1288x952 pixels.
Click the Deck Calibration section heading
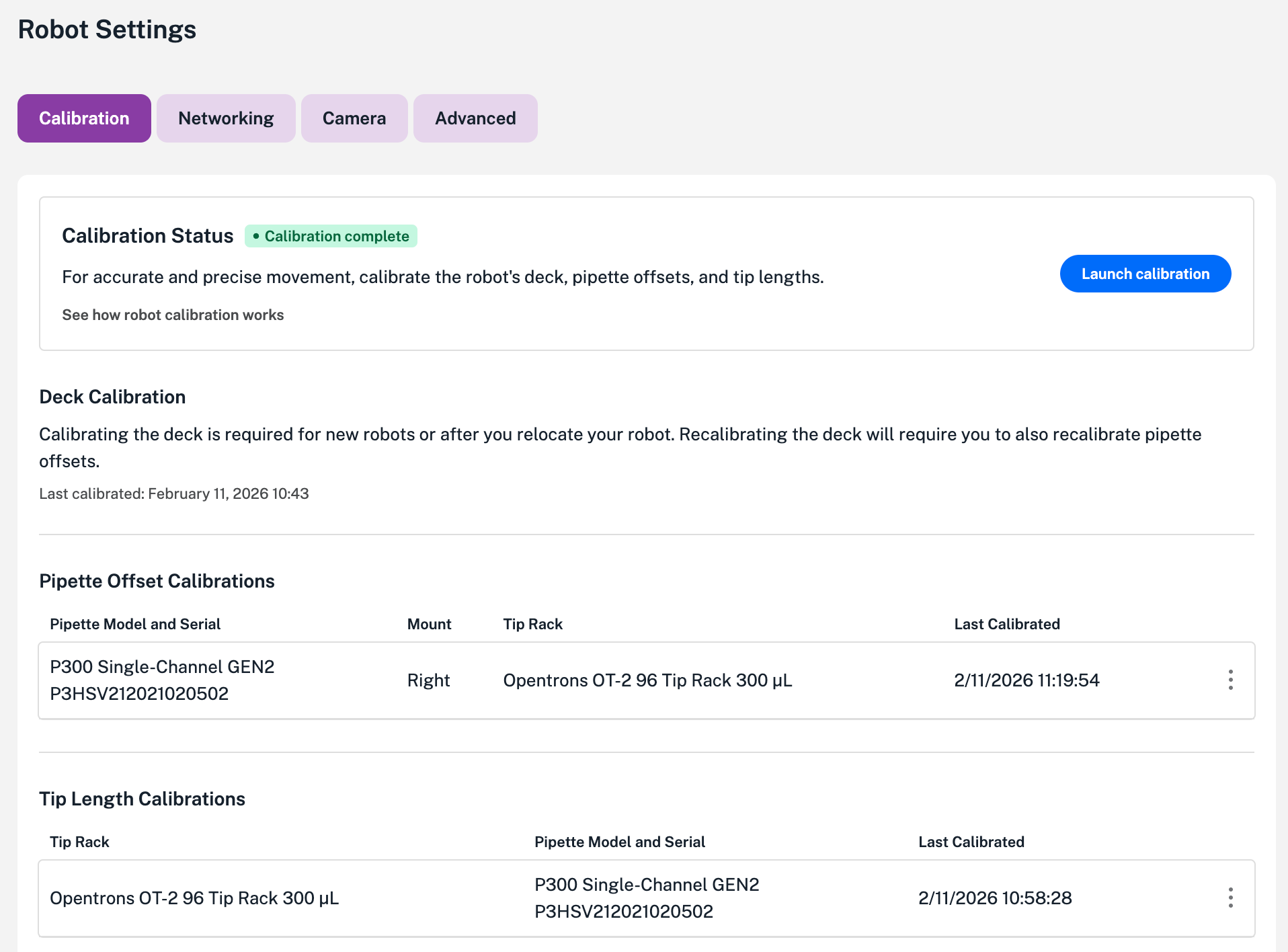(x=112, y=397)
